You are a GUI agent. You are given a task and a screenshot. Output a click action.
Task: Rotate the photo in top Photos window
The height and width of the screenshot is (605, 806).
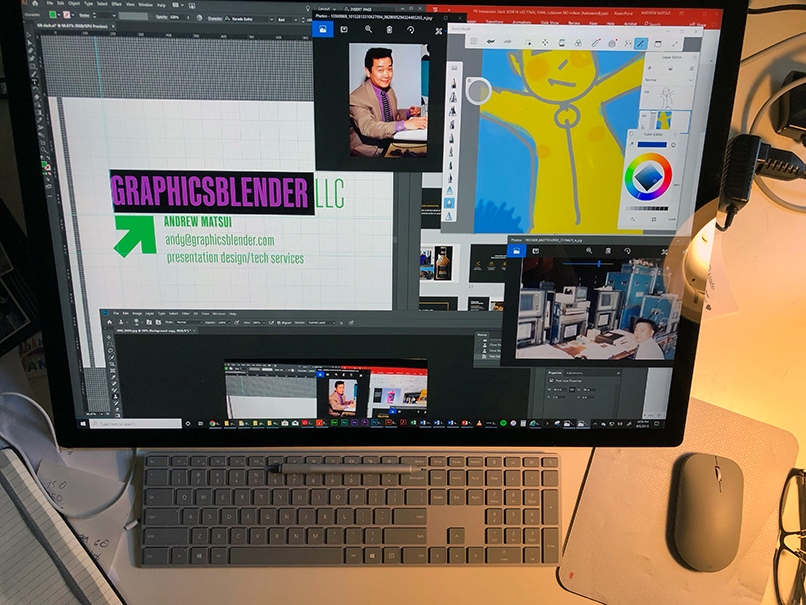410,30
